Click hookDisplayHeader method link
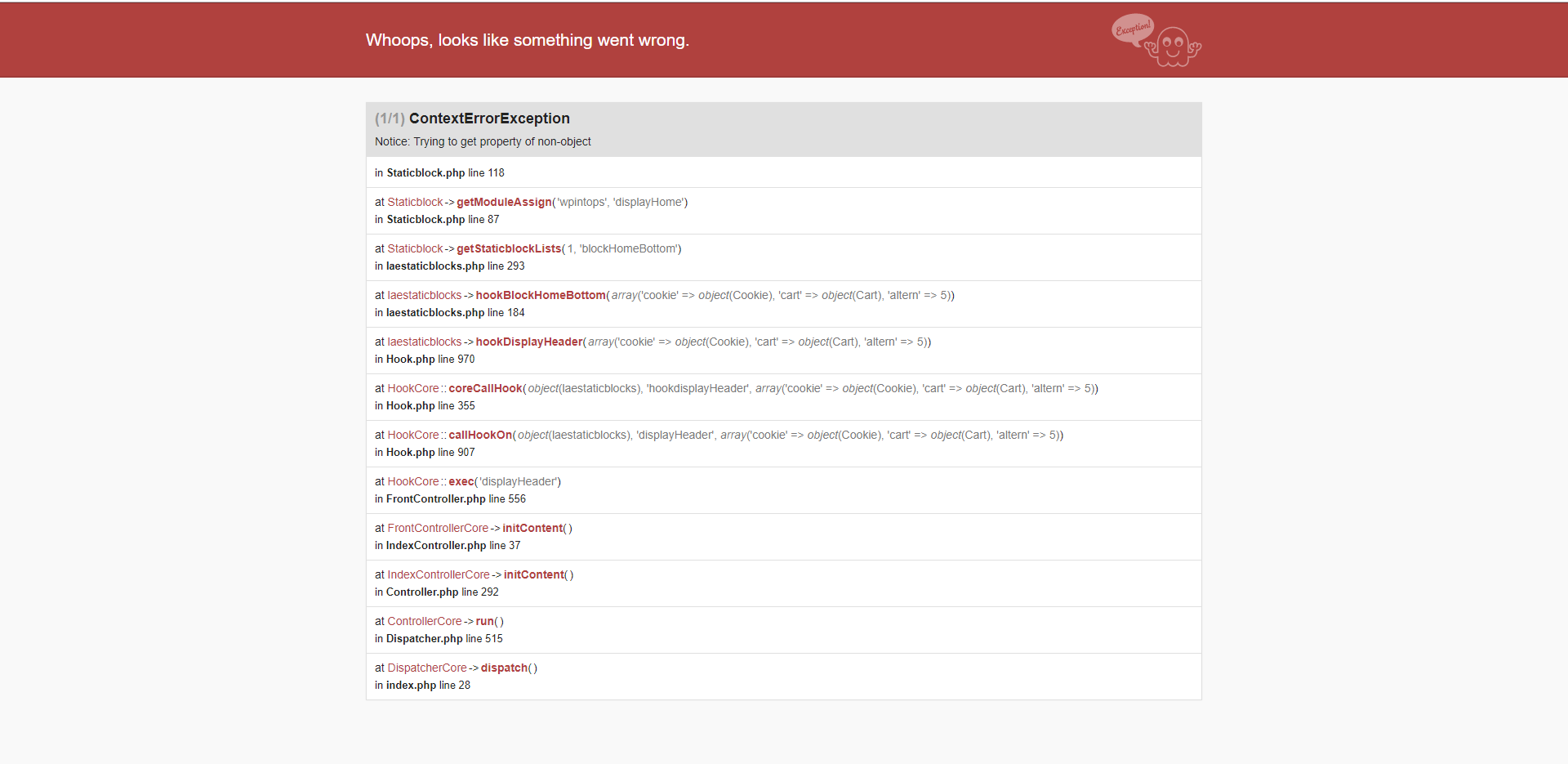 pyautogui.click(x=529, y=342)
